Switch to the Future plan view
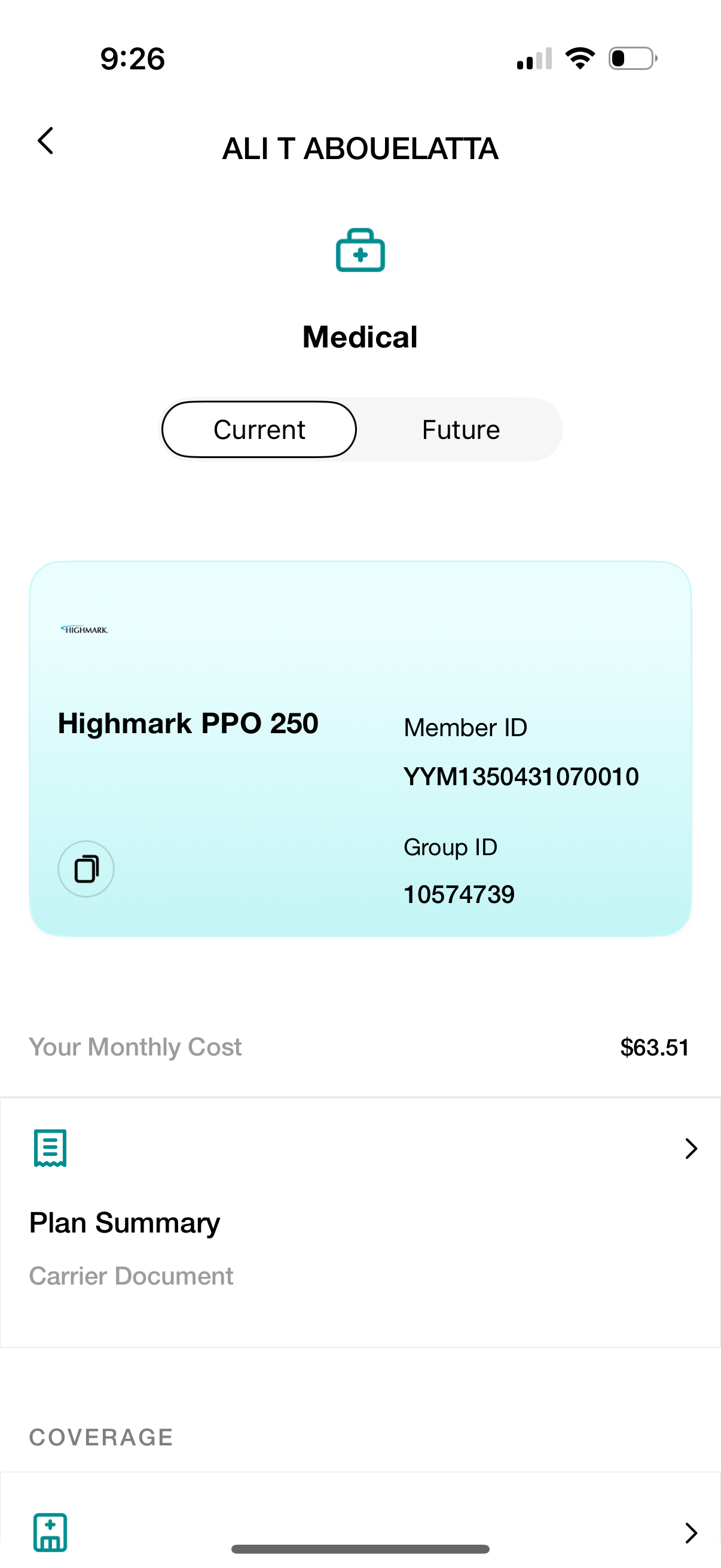The height and width of the screenshot is (1568, 721). click(460, 430)
